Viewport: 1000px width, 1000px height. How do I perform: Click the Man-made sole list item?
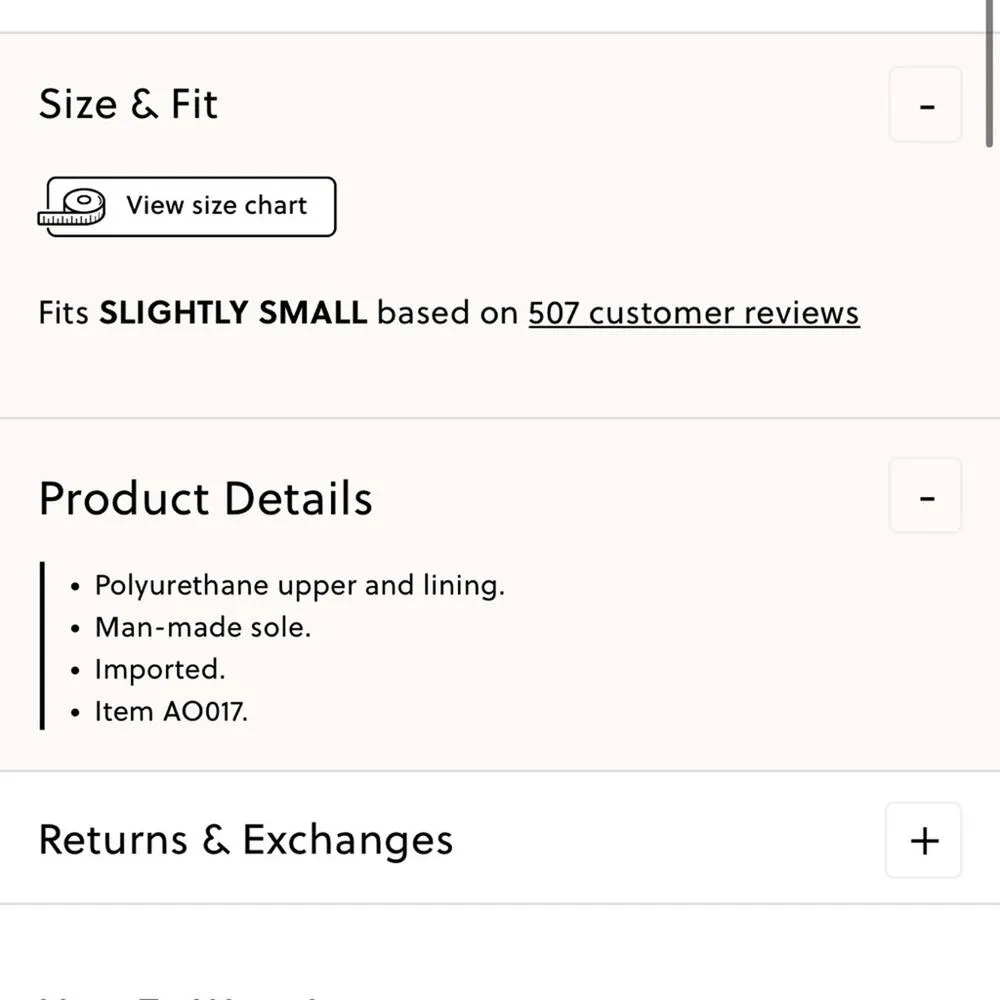pyautogui.click(x=203, y=627)
